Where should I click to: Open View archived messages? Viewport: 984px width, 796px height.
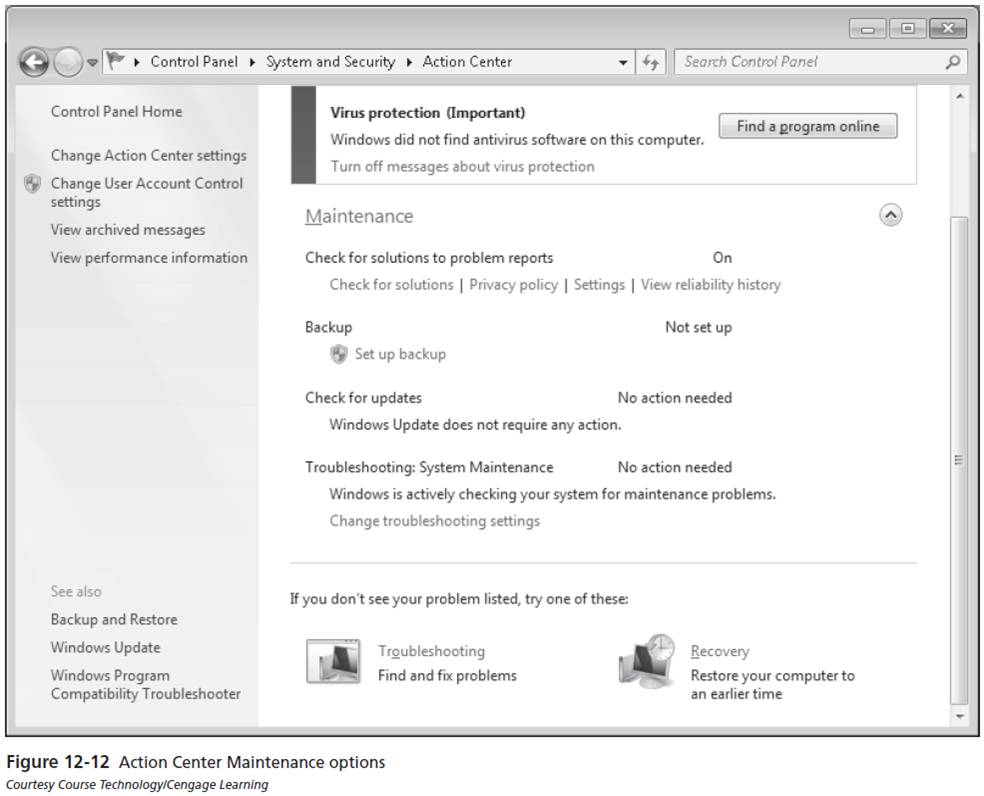pyautogui.click(x=128, y=230)
